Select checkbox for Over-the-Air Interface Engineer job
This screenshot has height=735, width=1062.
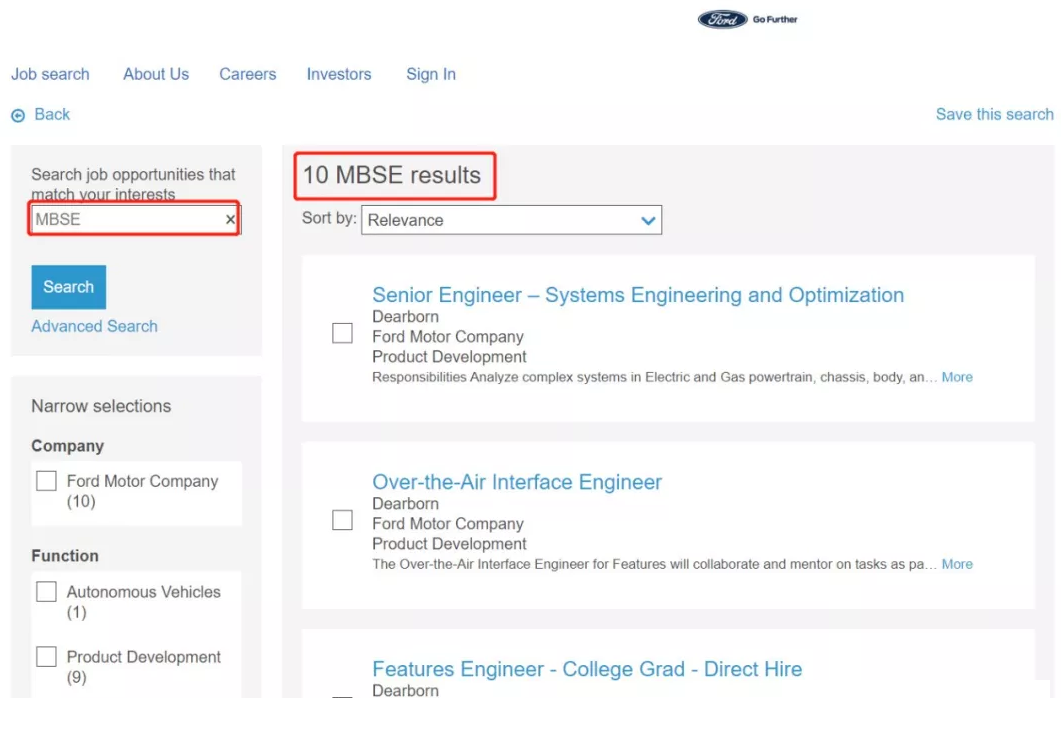pos(343,520)
